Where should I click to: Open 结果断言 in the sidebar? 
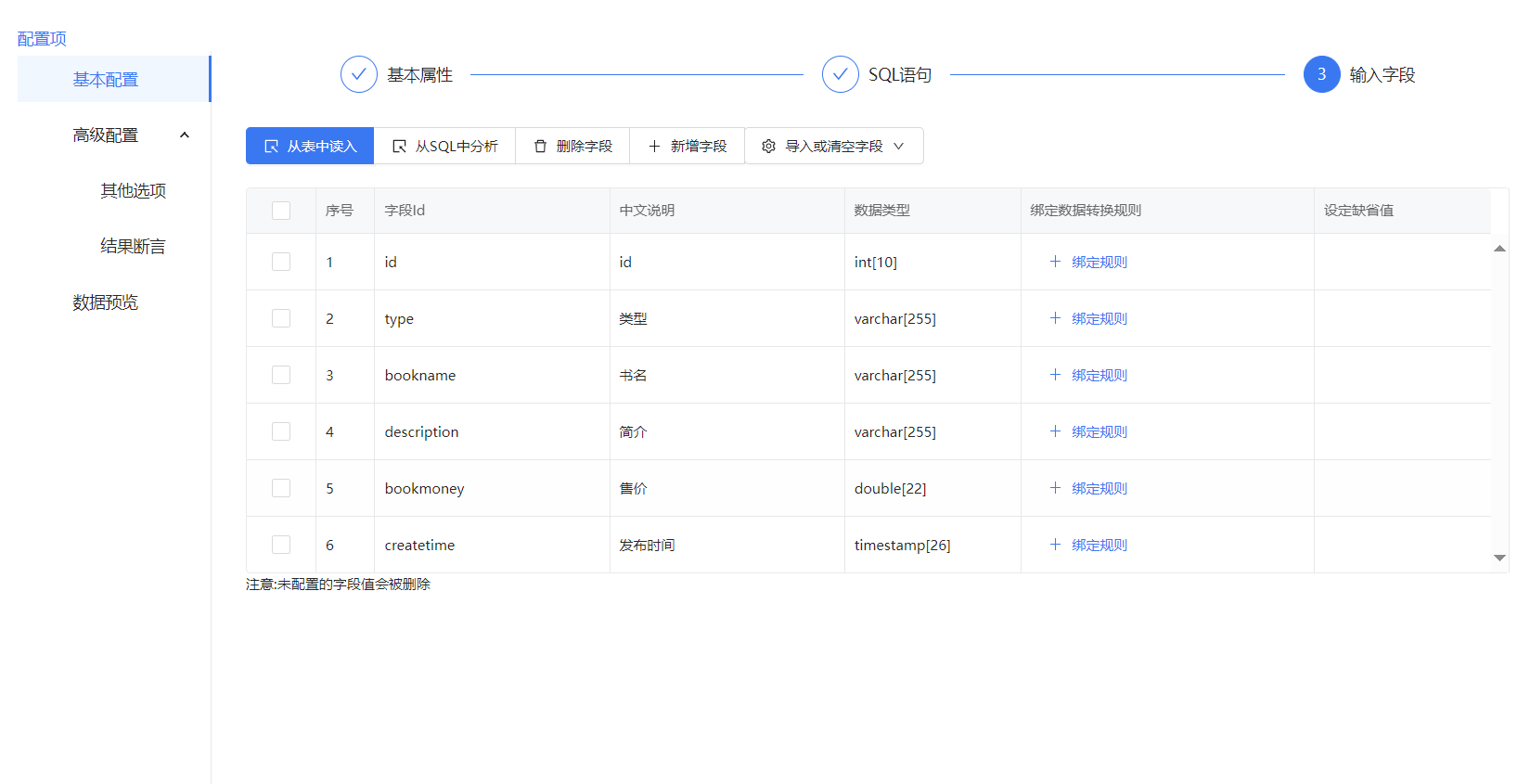coord(133,246)
